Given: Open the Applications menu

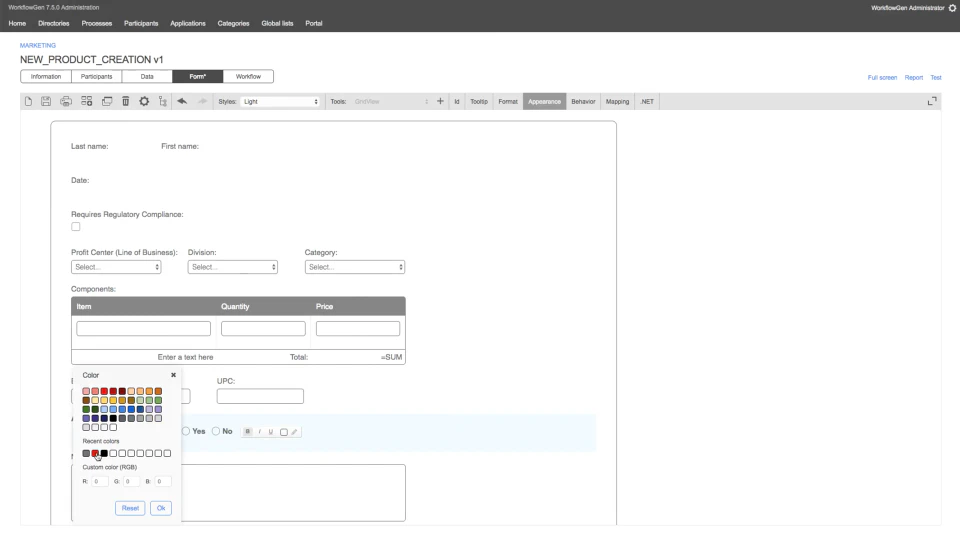Looking at the screenshot, I should 188,23.
